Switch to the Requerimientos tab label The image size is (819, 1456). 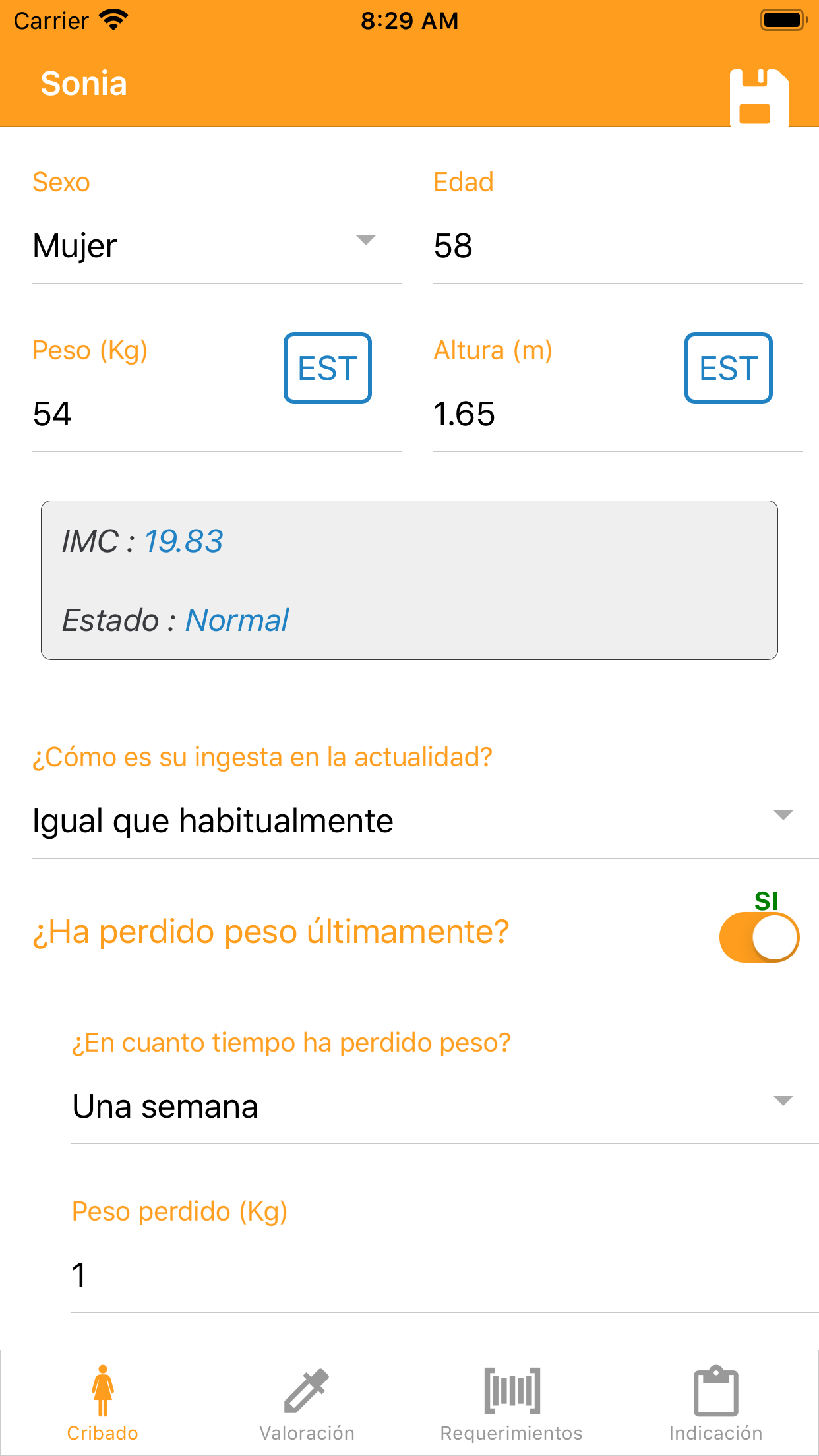coord(512,1433)
